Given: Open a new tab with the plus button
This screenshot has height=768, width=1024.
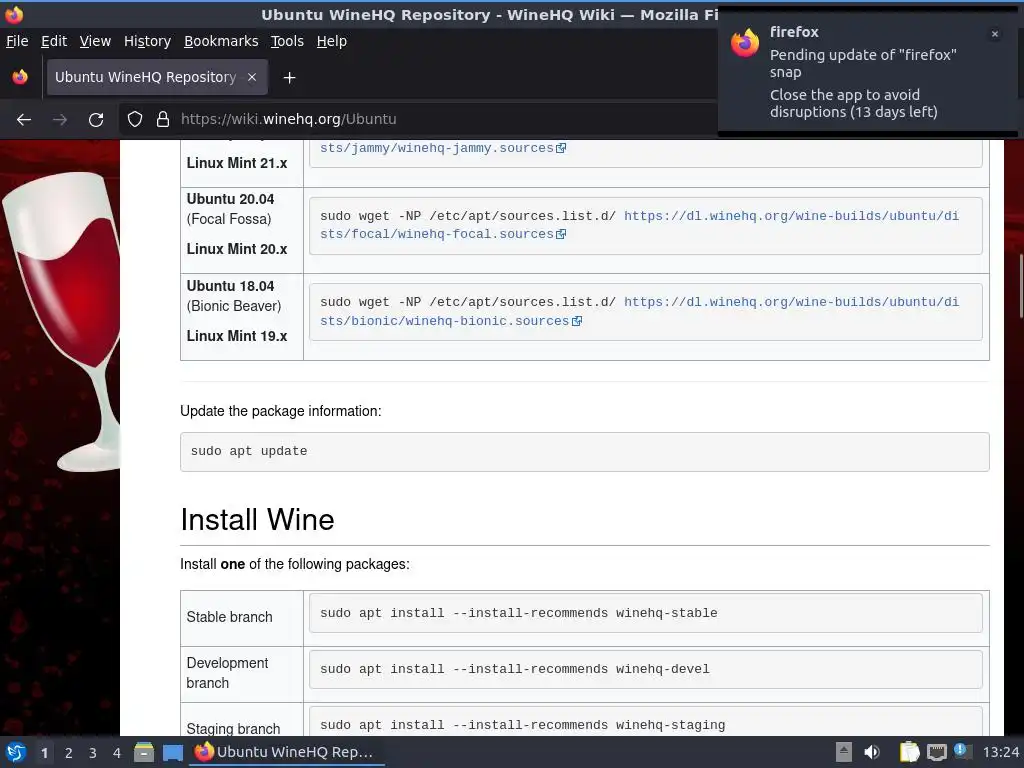Looking at the screenshot, I should click(289, 78).
